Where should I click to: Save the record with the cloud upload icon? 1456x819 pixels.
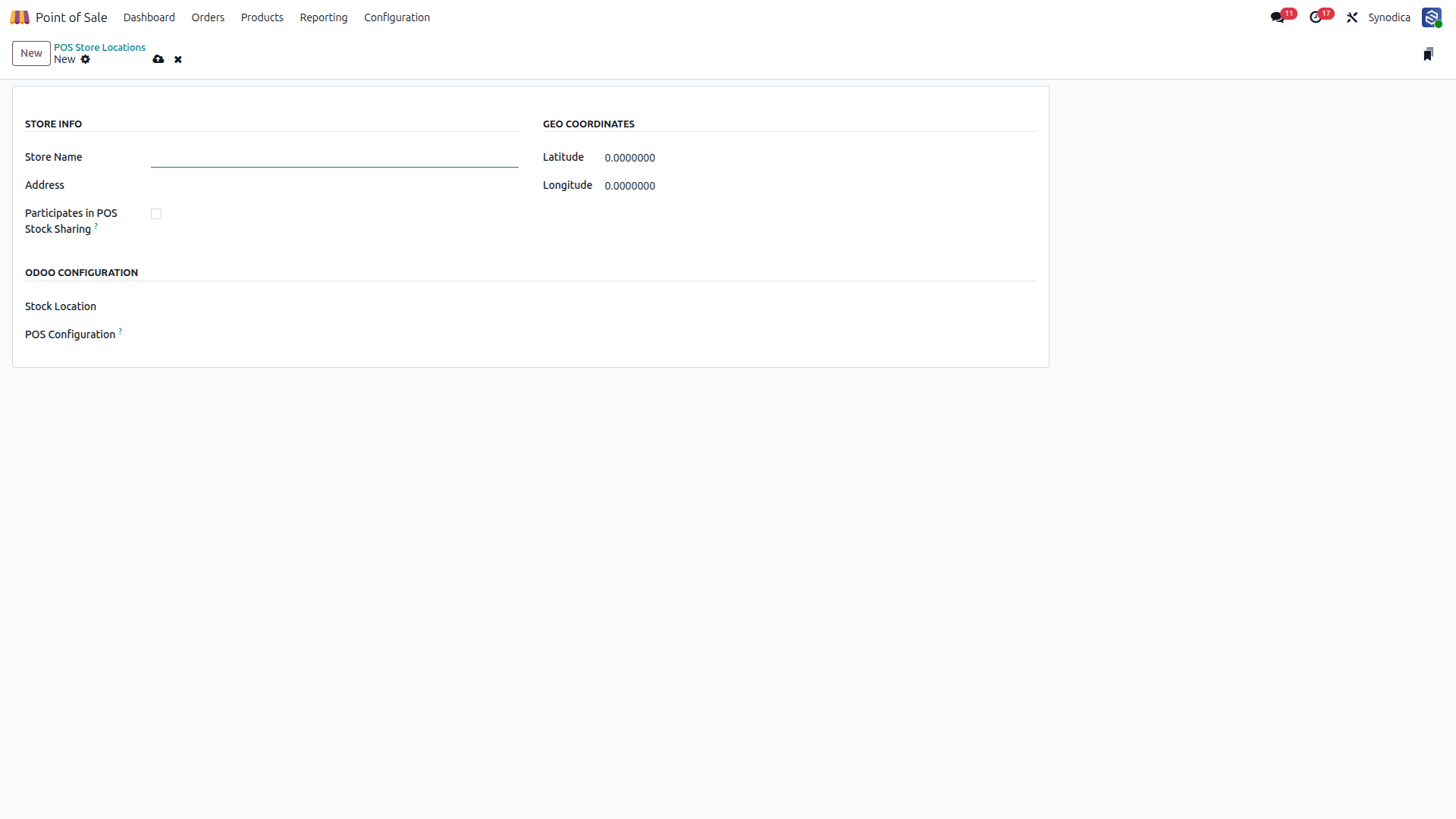pyautogui.click(x=158, y=59)
